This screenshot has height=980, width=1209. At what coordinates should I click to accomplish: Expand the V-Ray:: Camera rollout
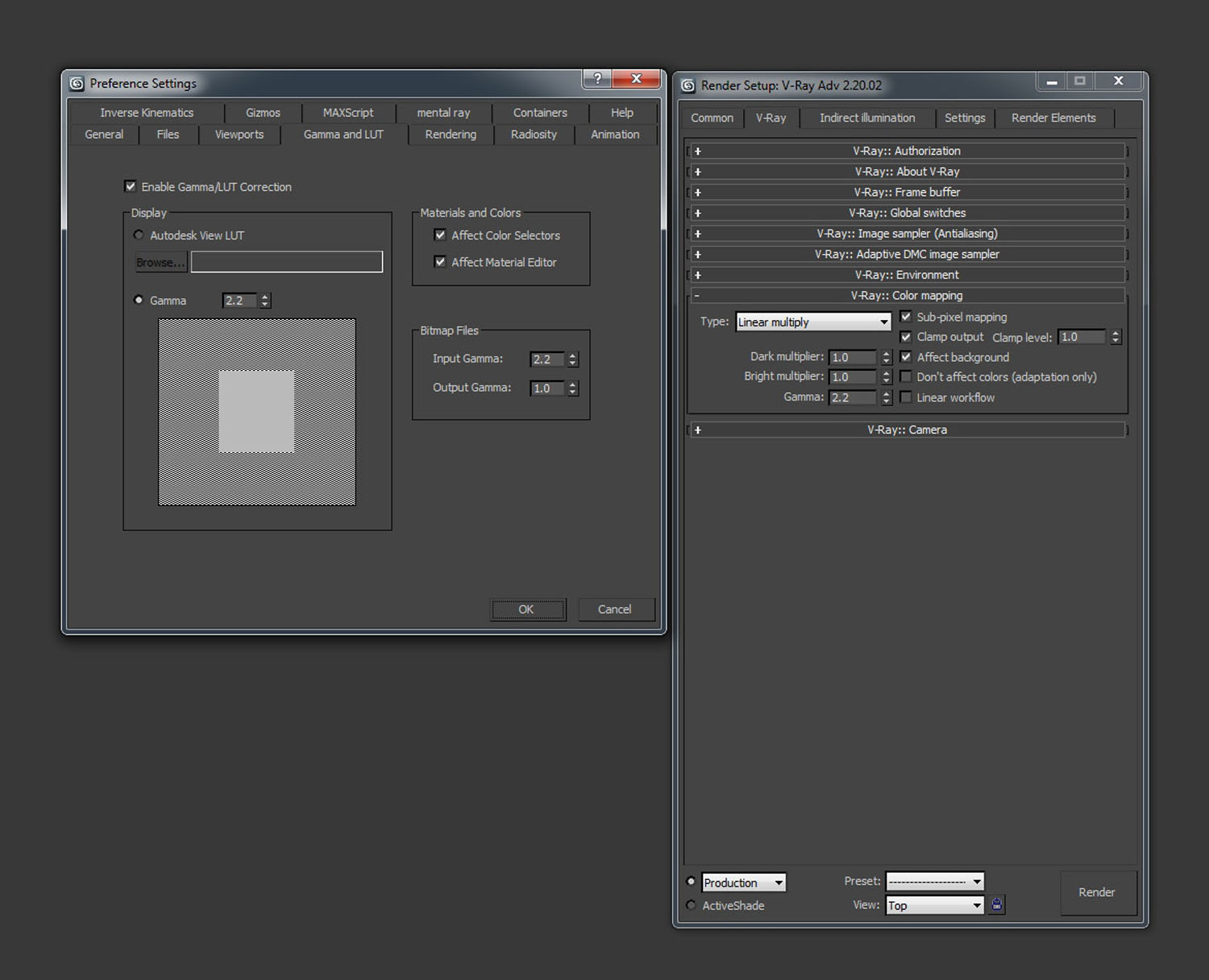[x=907, y=430]
